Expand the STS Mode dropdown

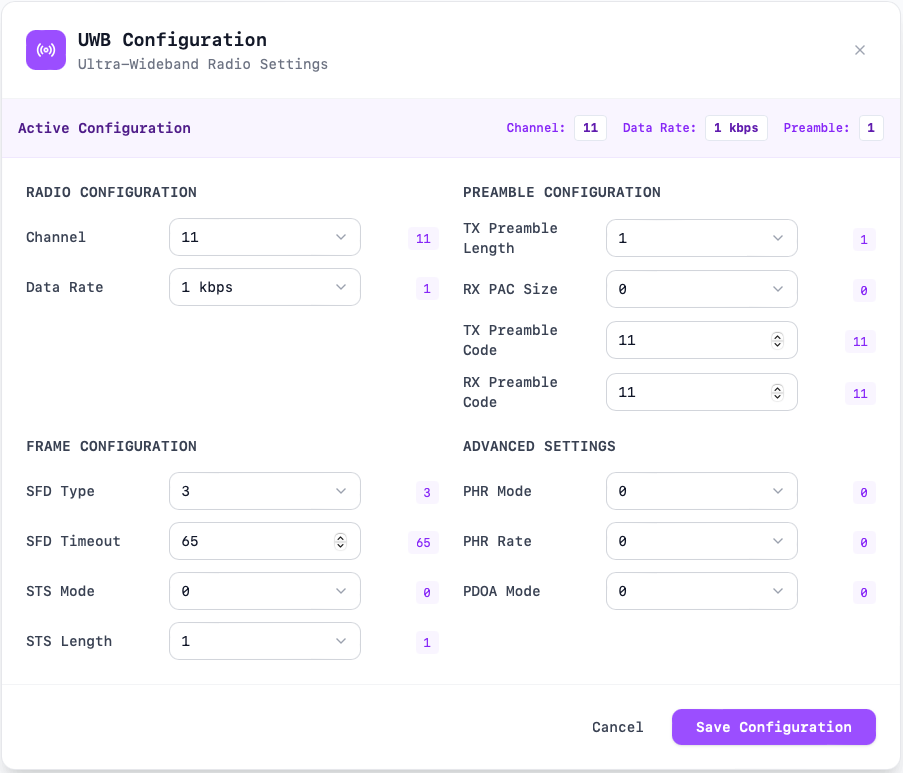tap(264, 591)
